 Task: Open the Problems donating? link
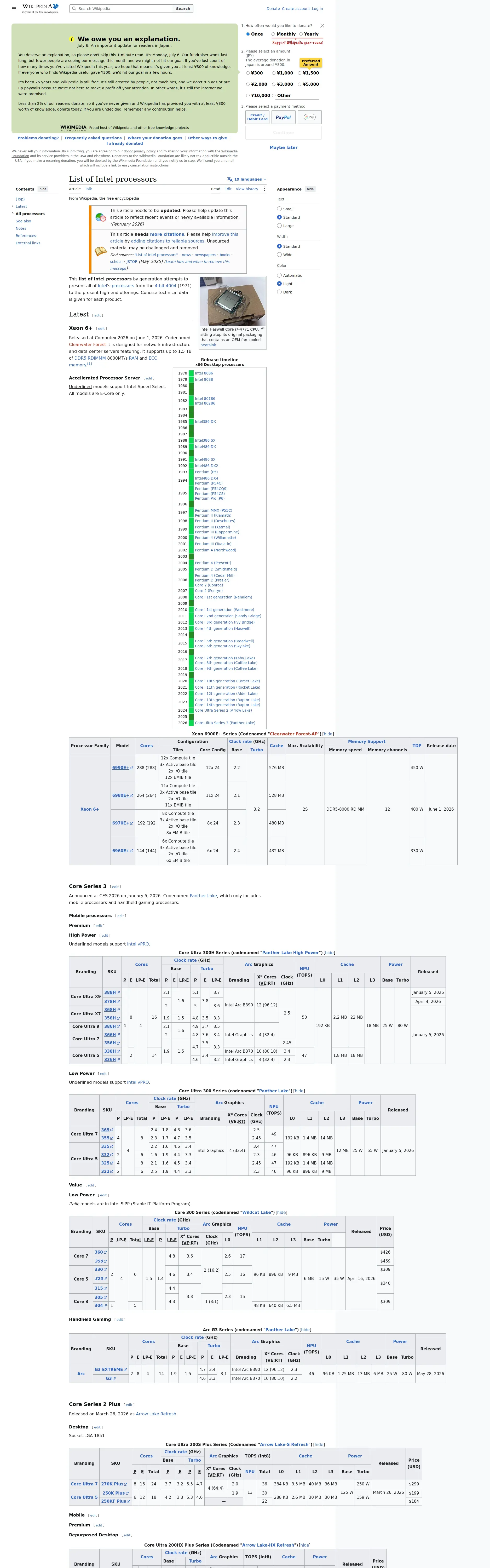pyautogui.click(x=38, y=138)
